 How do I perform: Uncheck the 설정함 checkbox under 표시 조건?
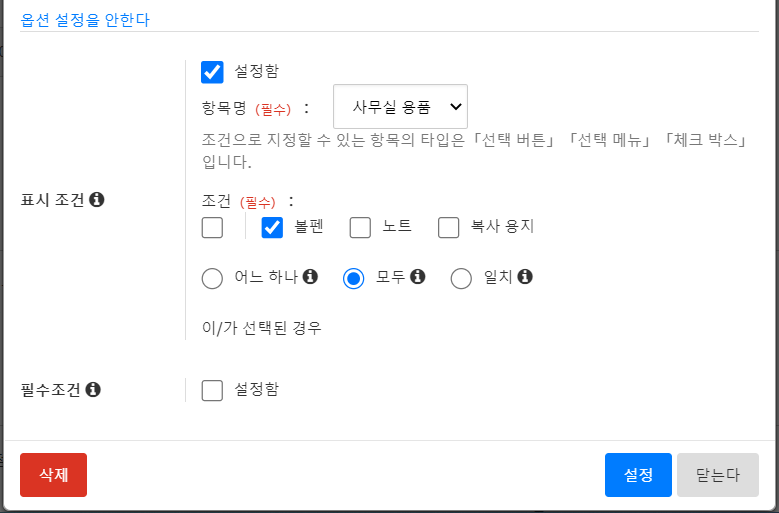pos(212,71)
